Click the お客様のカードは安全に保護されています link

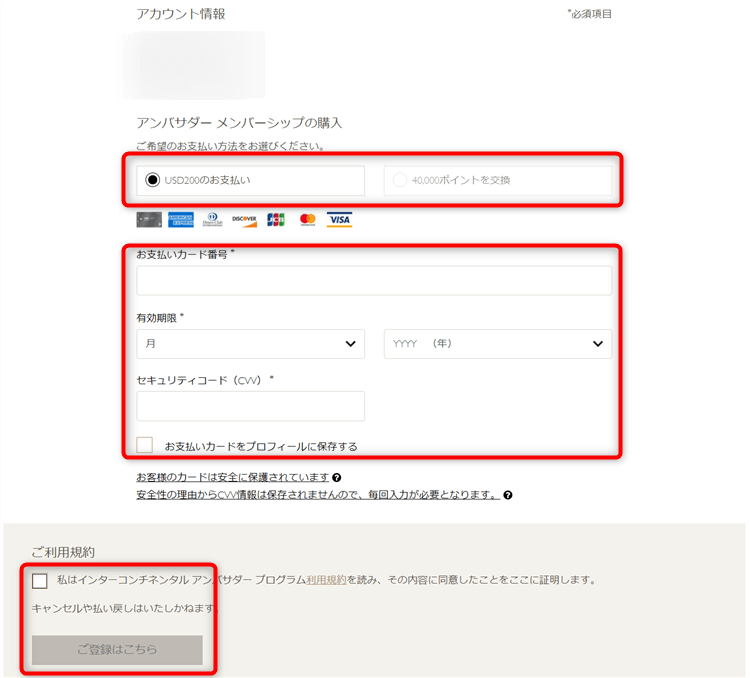point(232,478)
